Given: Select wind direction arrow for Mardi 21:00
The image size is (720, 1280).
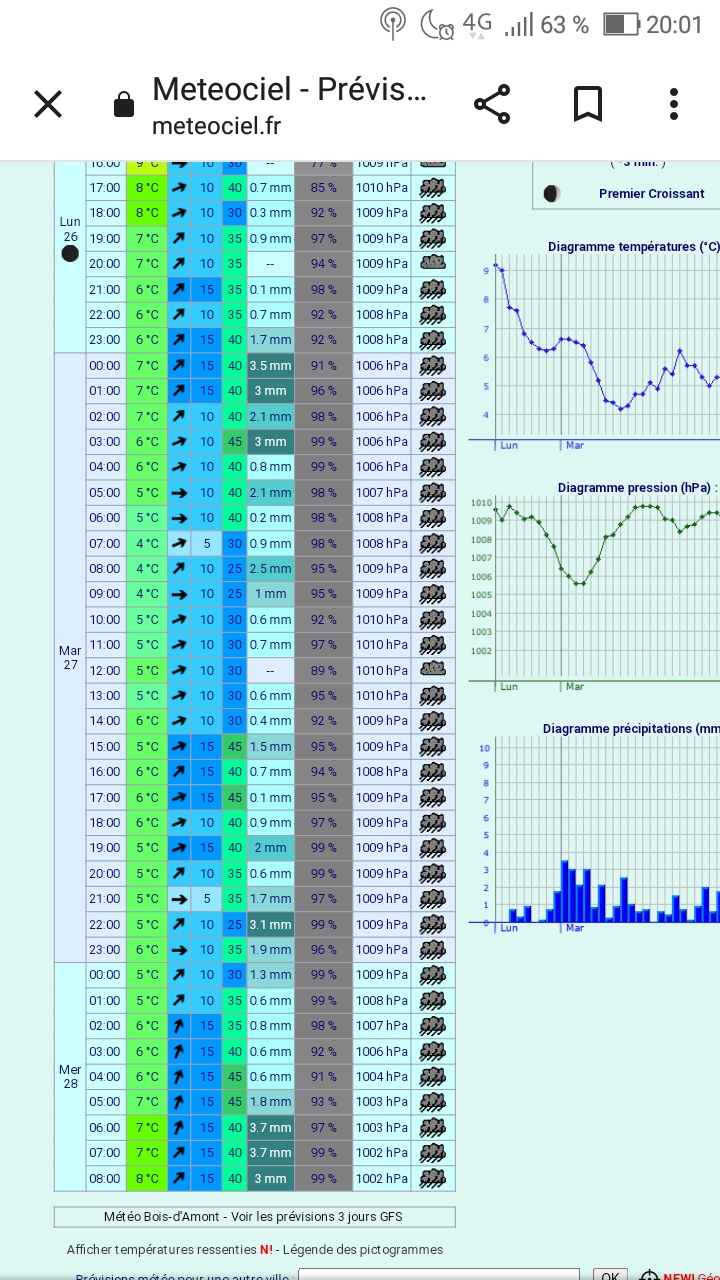Looking at the screenshot, I should pyautogui.click(x=179, y=899).
